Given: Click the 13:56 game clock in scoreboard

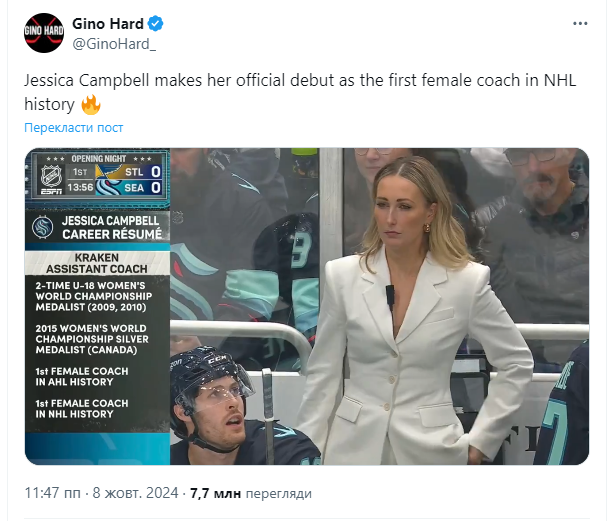Looking at the screenshot, I should tap(80, 188).
